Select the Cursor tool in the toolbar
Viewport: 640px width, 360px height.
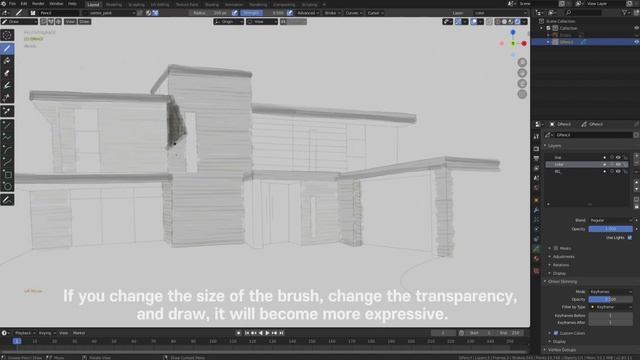click(7, 35)
